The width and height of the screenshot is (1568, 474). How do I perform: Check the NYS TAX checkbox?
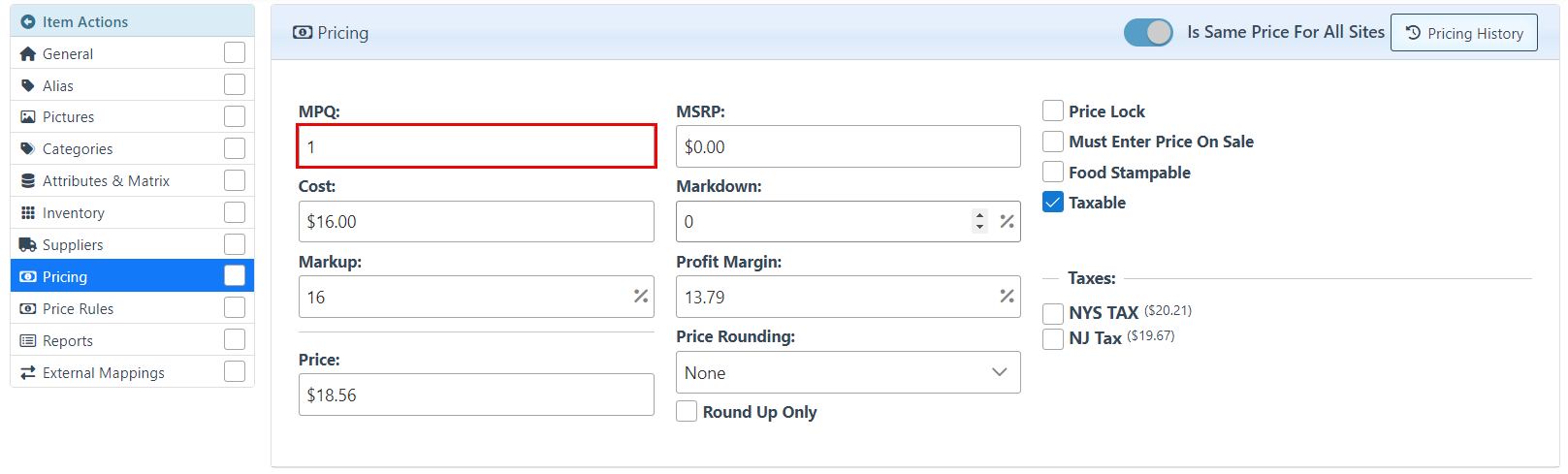1053,313
